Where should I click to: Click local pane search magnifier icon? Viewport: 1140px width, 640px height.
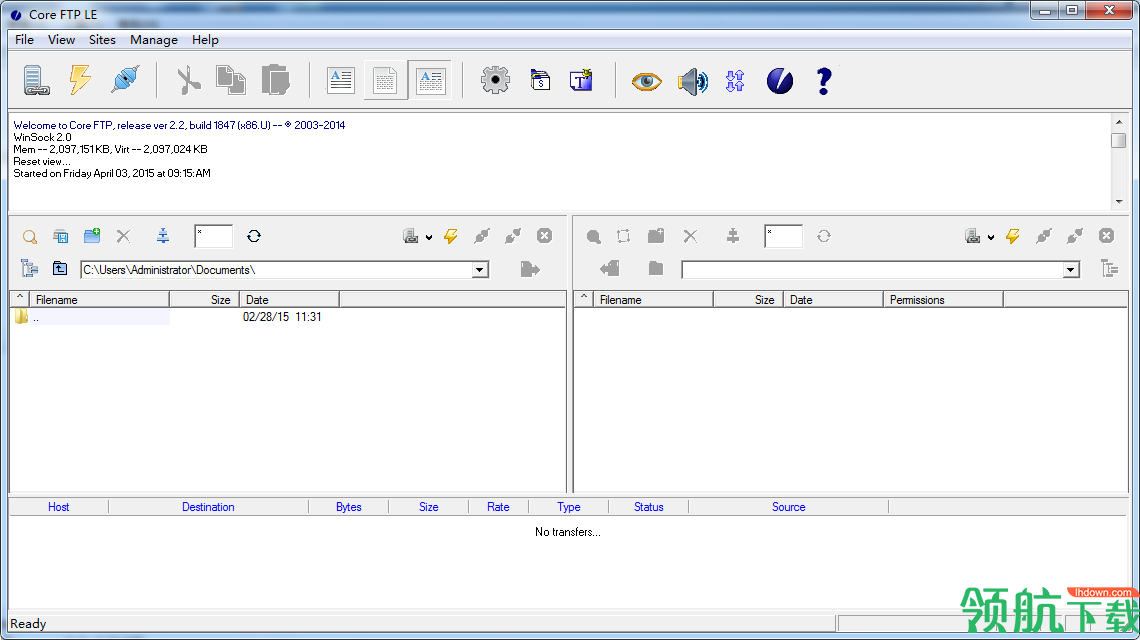[x=30, y=236]
